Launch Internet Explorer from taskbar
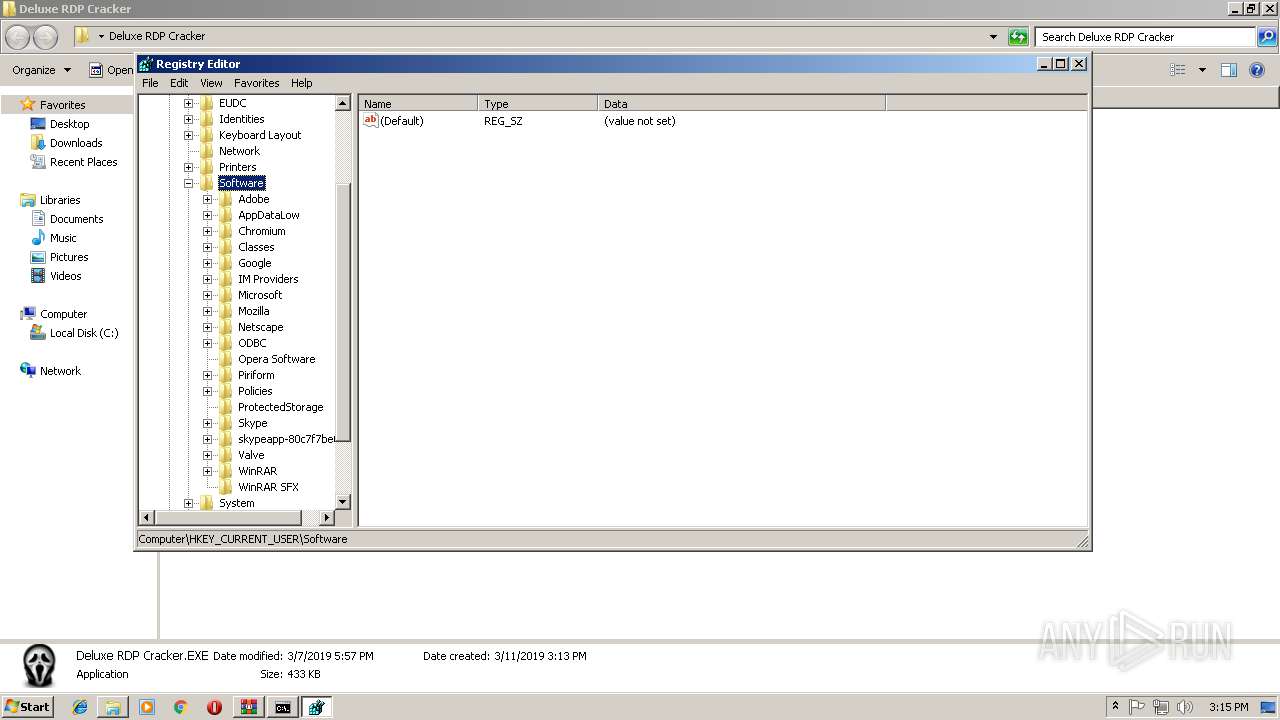This screenshot has height=720, width=1280. pyautogui.click(x=80, y=707)
